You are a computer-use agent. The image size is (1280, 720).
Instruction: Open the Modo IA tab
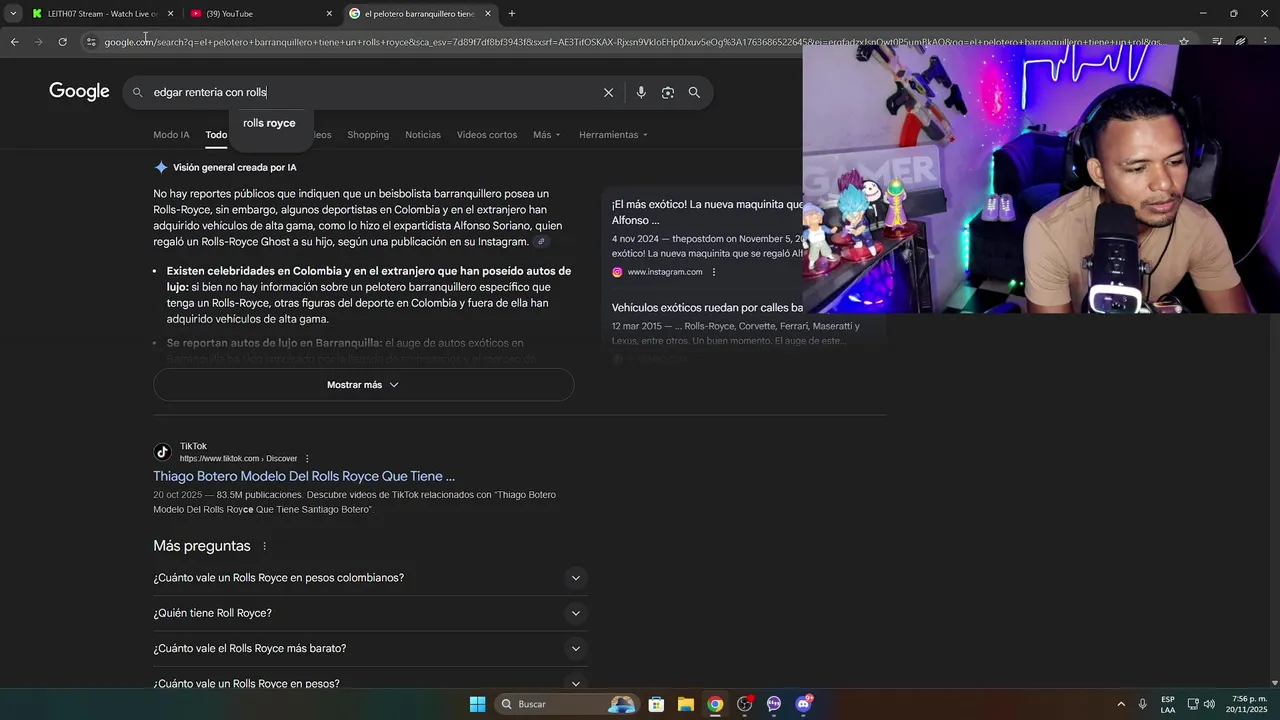pyautogui.click(x=171, y=135)
